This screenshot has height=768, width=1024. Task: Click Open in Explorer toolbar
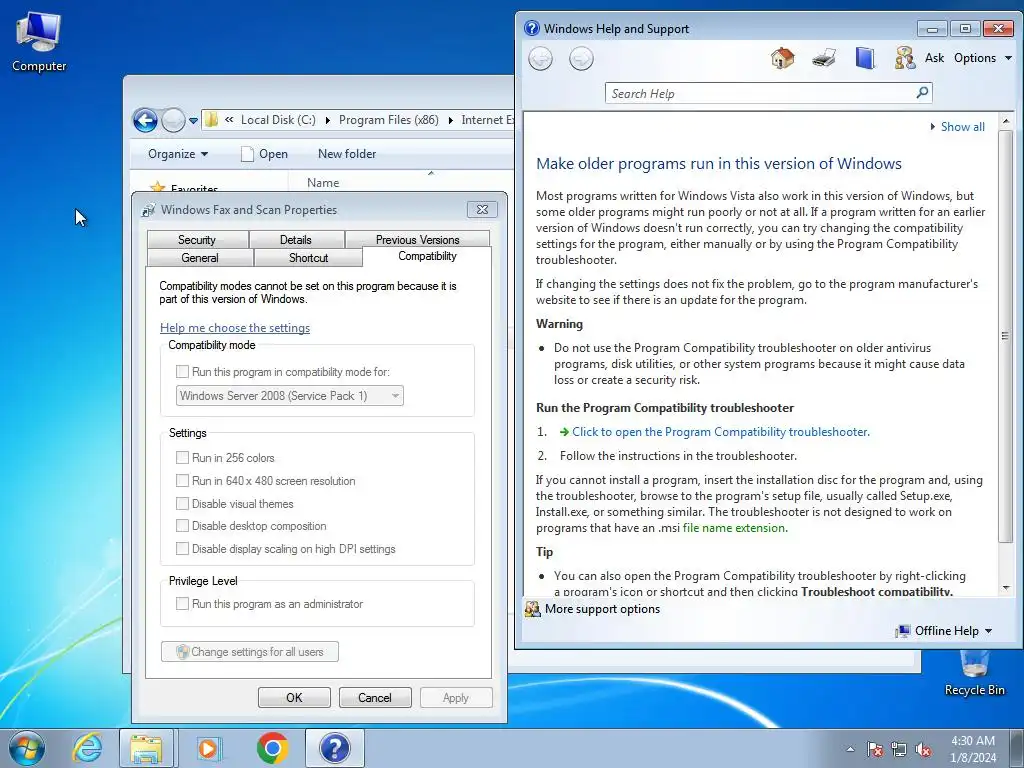[x=264, y=154]
